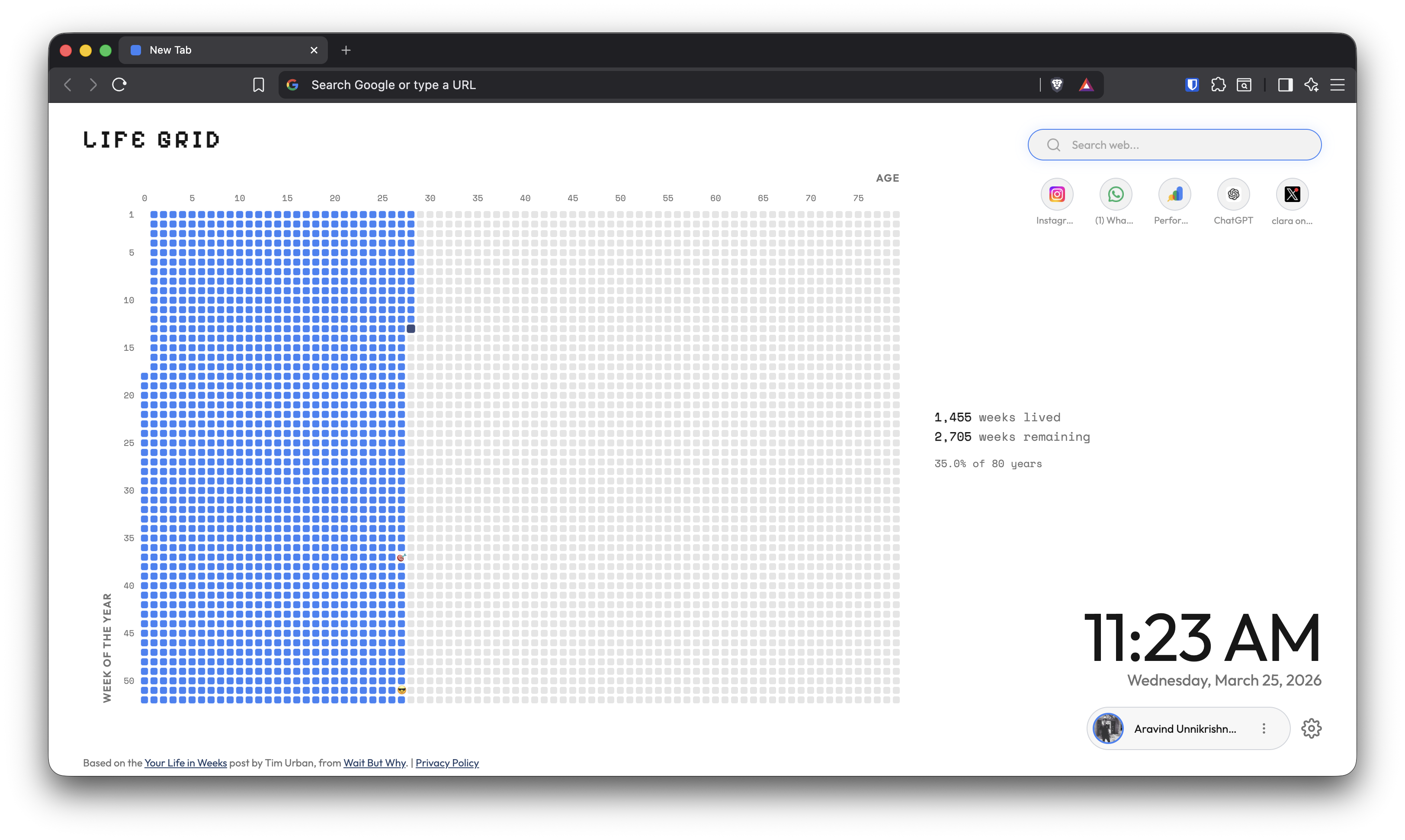Open the WhatsApp shortcut
The height and width of the screenshot is (840, 1405).
[x=1115, y=194]
